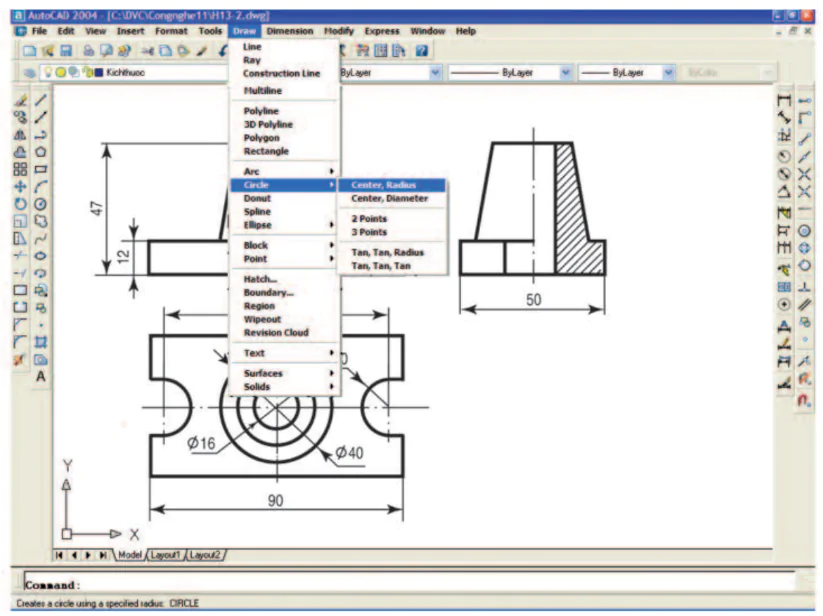823x616 pixels.
Task: Create a new drawing with New icon
Action: click(x=29, y=51)
